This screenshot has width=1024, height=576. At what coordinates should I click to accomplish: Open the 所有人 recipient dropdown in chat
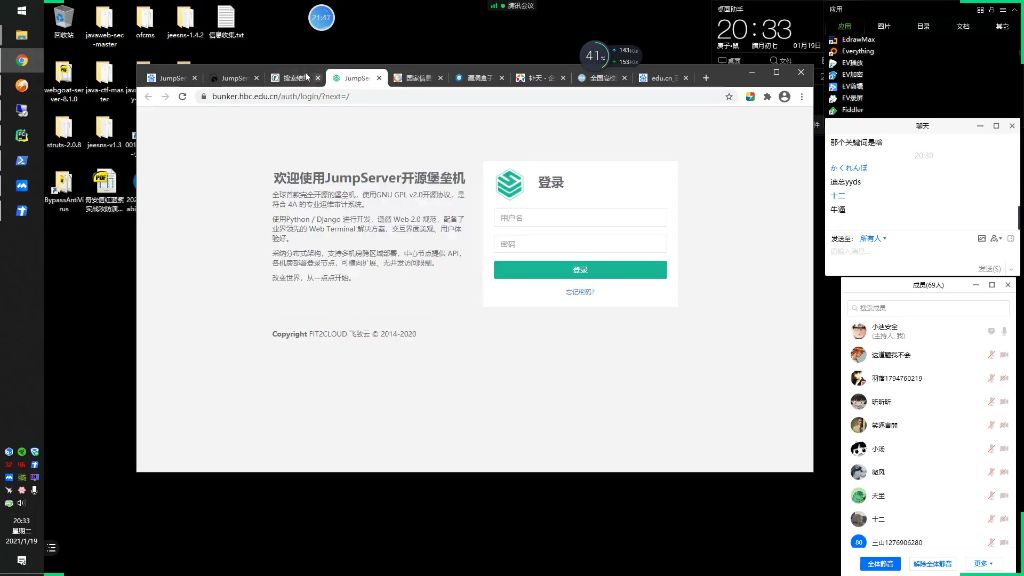point(873,238)
